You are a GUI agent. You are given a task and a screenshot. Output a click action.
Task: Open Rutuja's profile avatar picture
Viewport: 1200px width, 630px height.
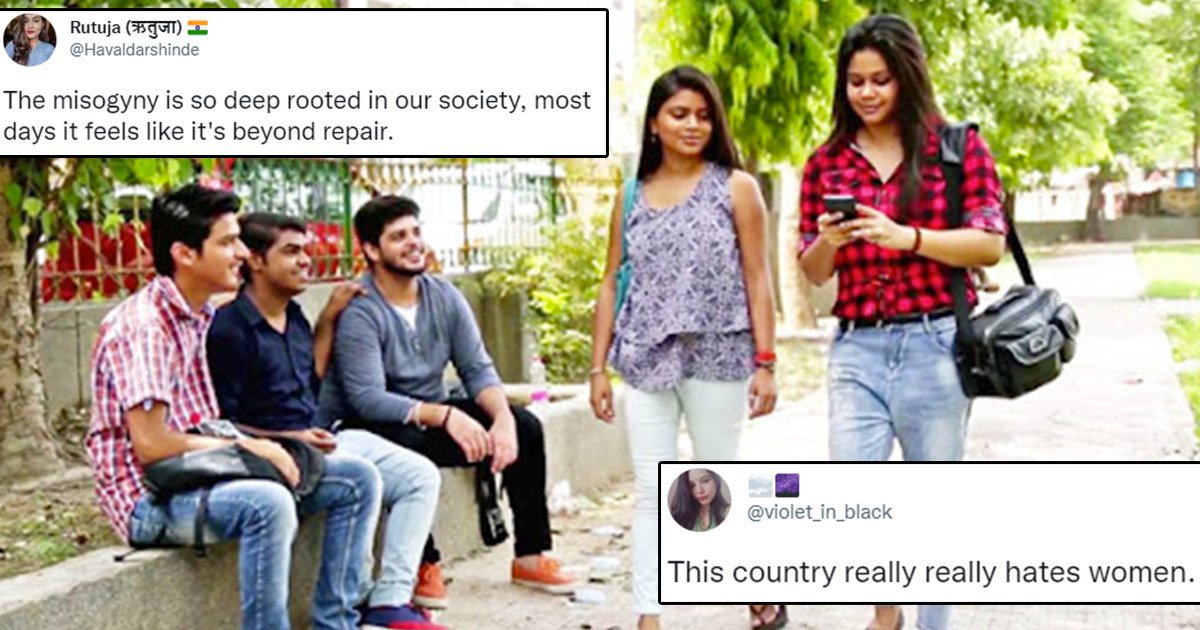[x=30, y=40]
